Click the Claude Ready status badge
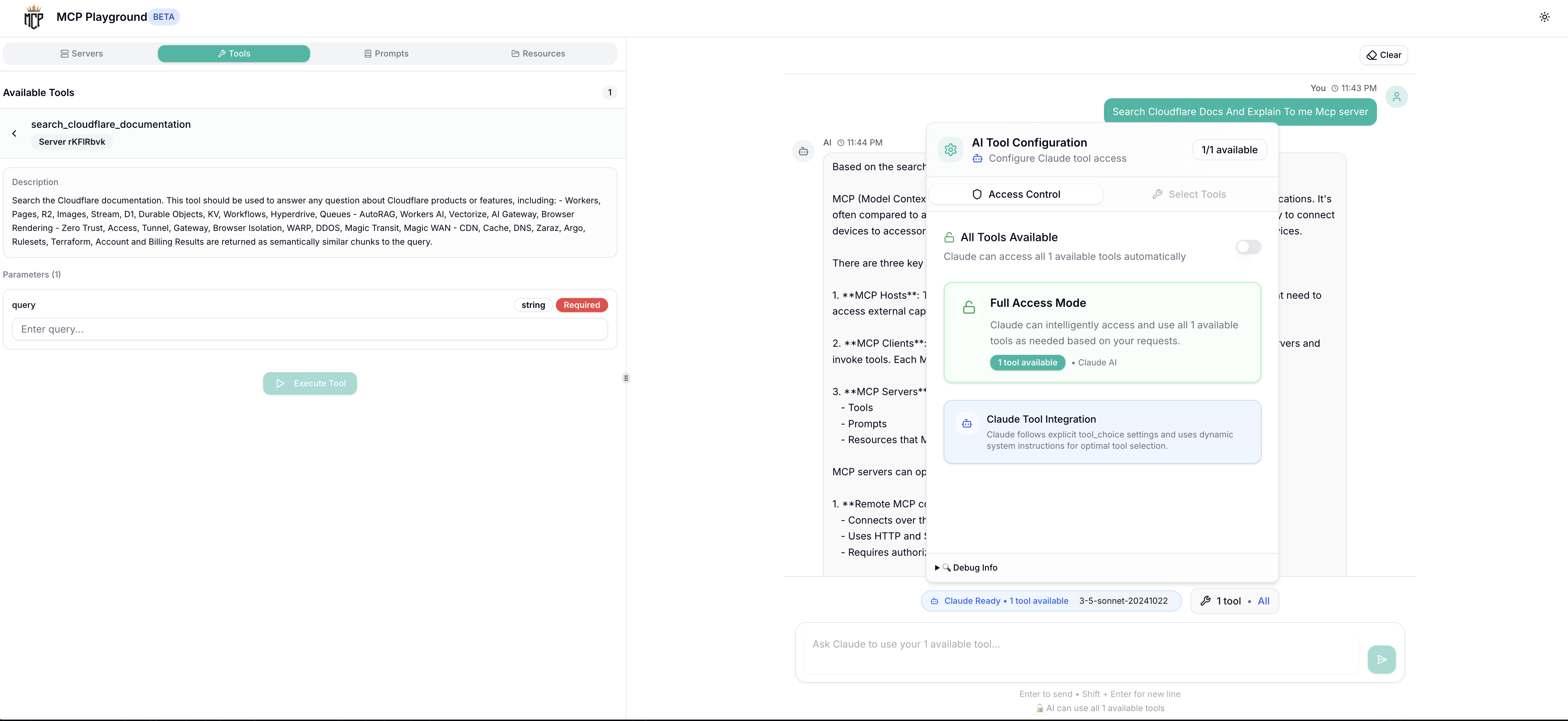 click(x=1051, y=601)
